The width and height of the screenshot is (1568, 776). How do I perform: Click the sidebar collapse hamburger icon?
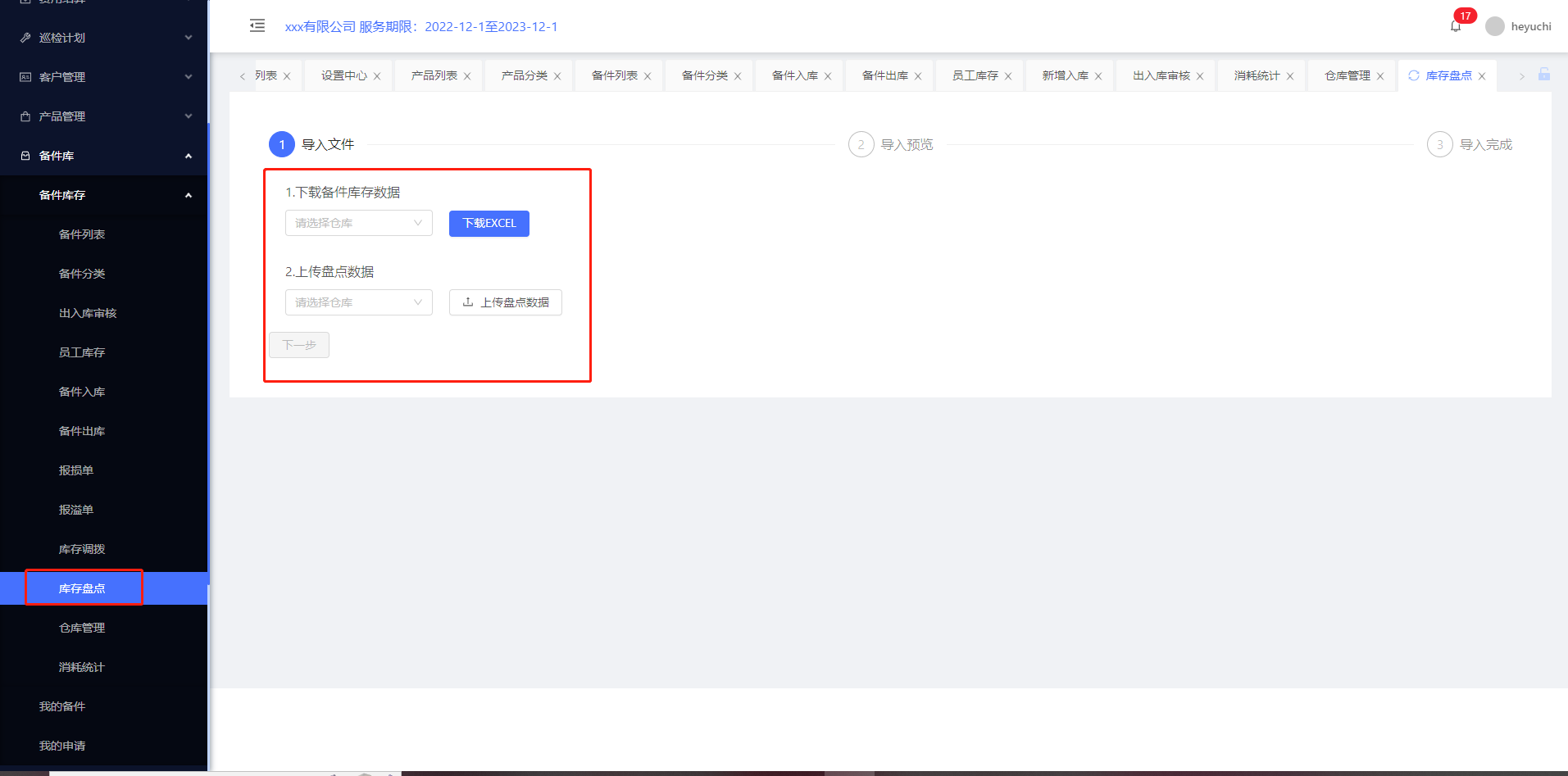(257, 25)
